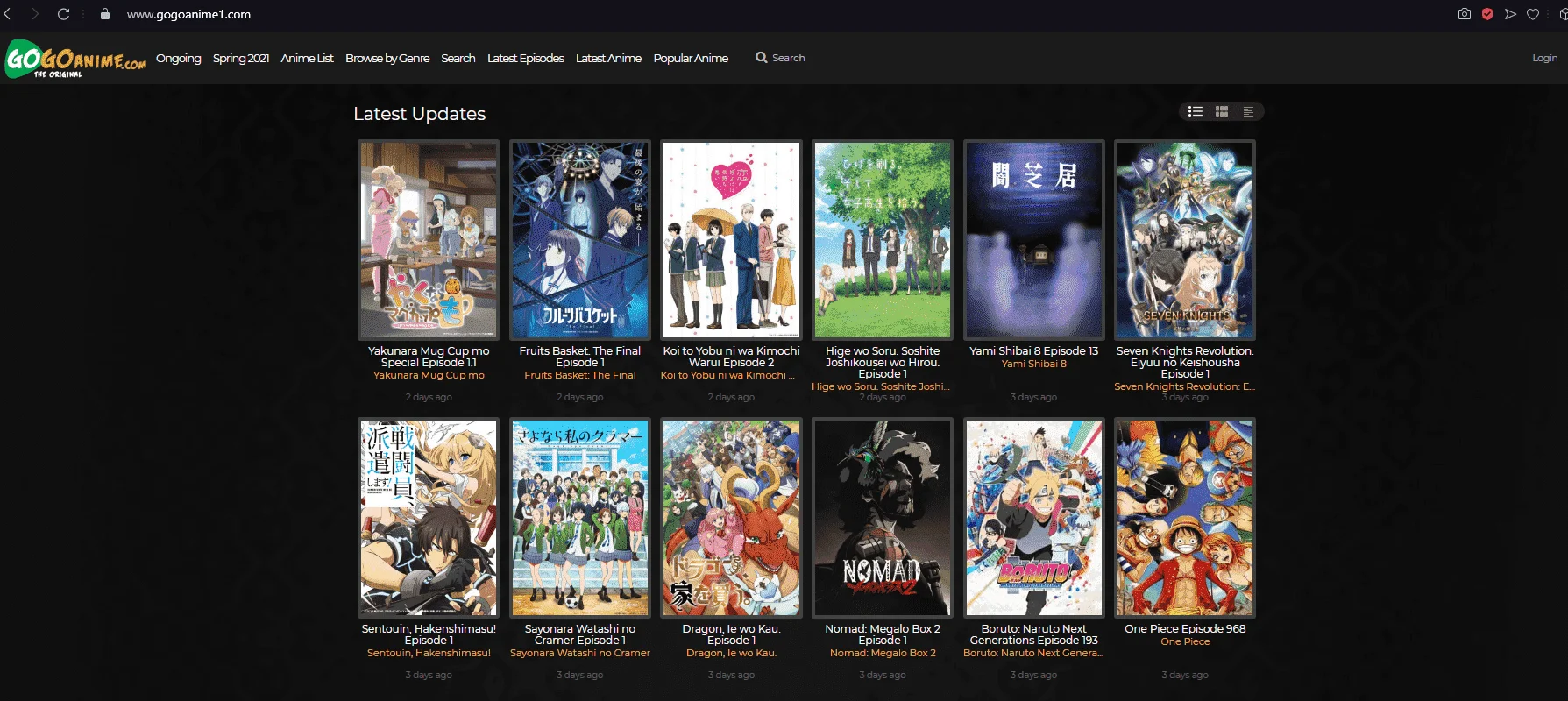The width and height of the screenshot is (1568, 701).
Task: Open the Yami Shibai 8 poster
Action: [1034, 240]
